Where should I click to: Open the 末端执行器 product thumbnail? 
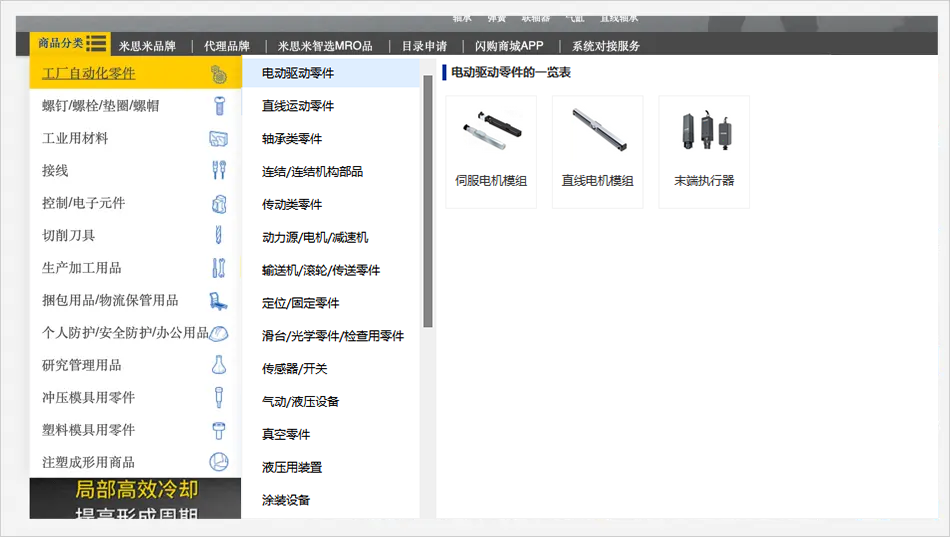(704, 152)
